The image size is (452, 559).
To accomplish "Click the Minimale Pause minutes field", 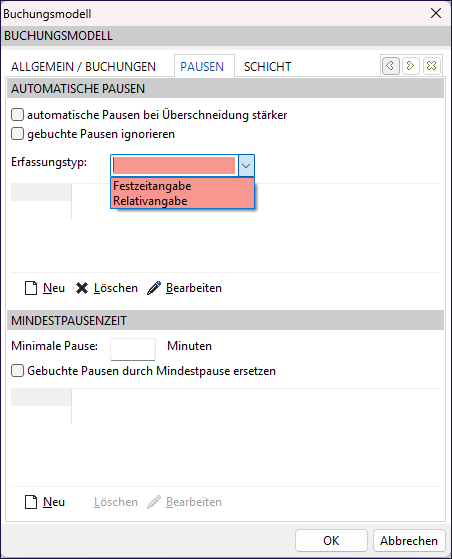I will coord(133,349).
